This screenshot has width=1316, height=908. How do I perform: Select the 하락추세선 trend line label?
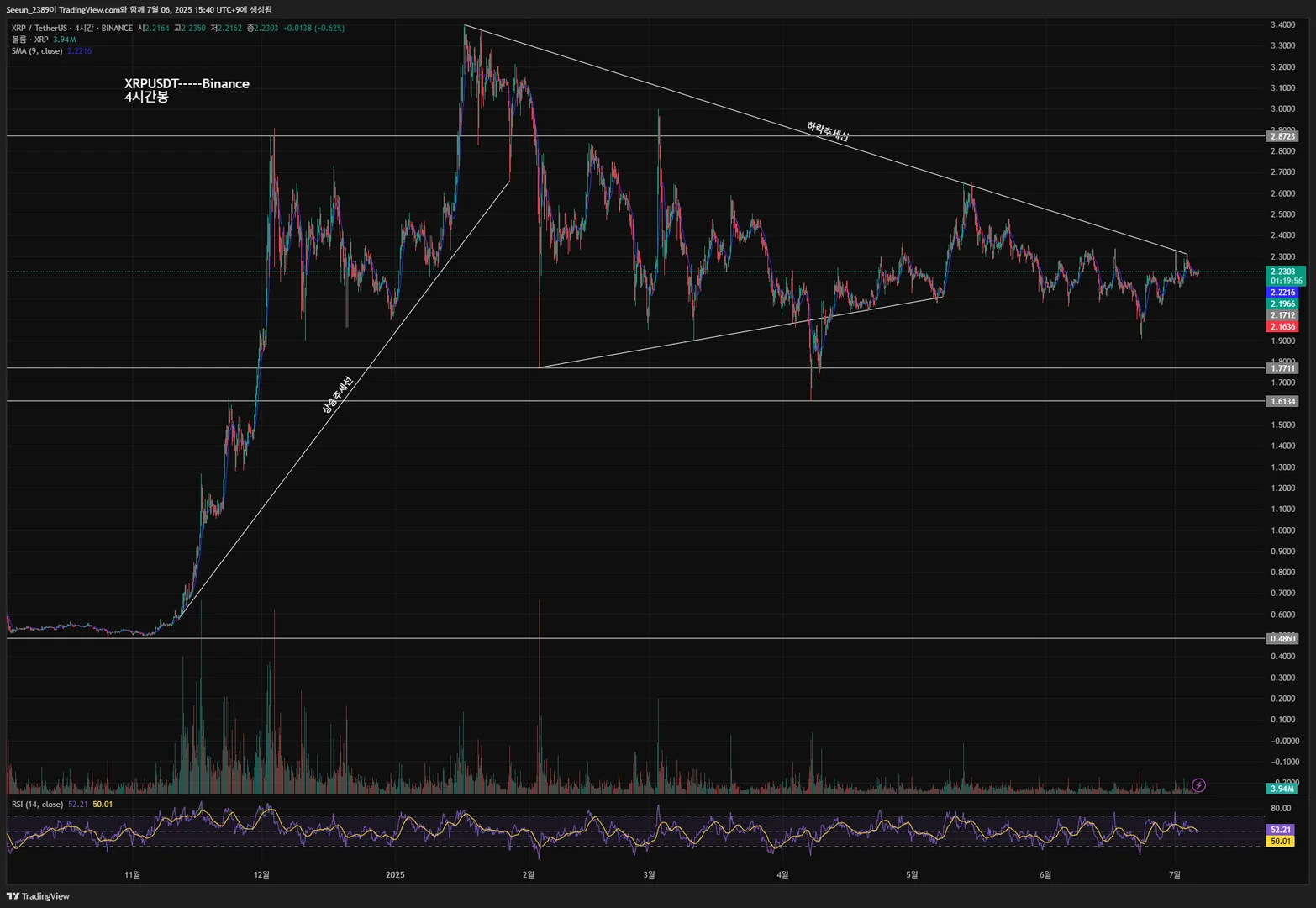click(x=828, y=131)
